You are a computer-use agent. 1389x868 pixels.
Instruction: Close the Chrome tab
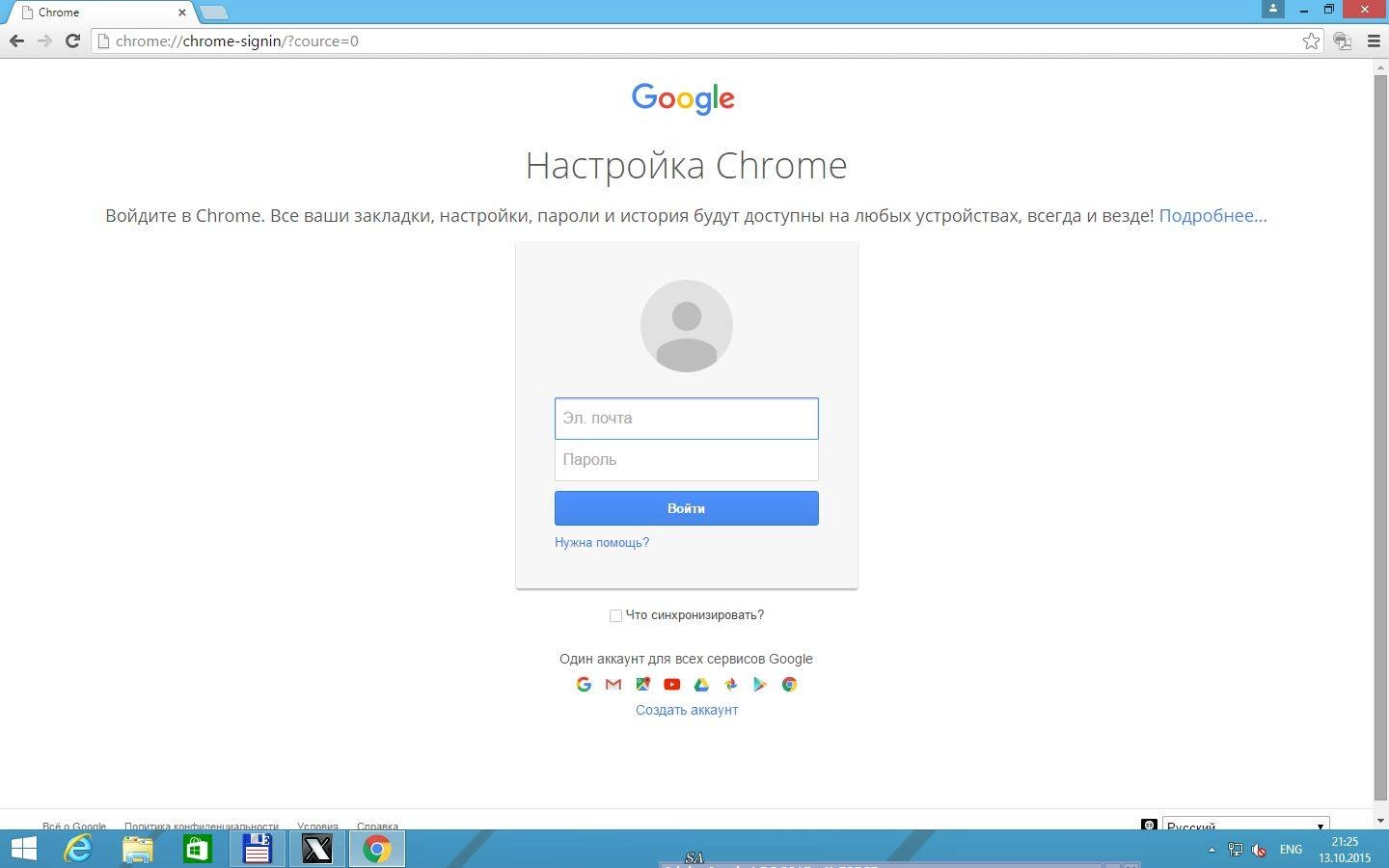tap(182, 13)
